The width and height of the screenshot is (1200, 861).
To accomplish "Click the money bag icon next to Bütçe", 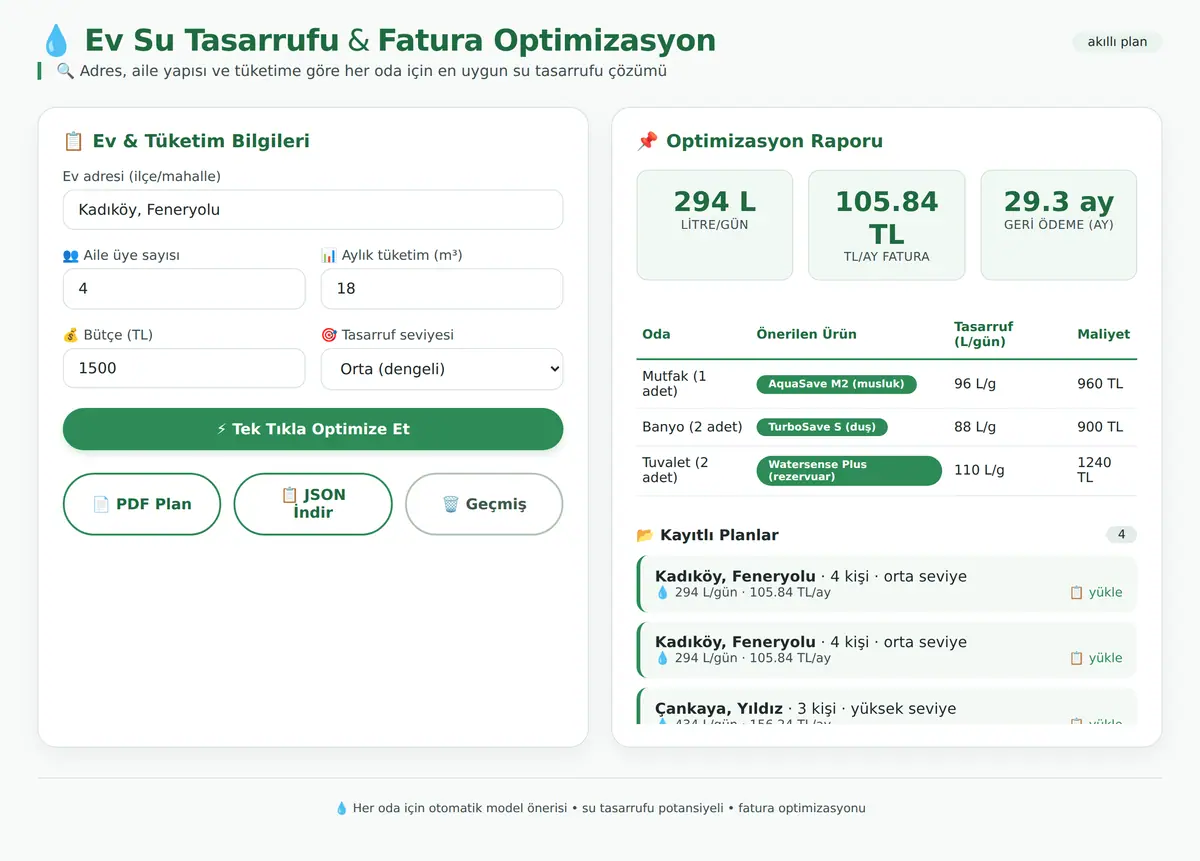I will pyautogui.click(x=70, y=335).
